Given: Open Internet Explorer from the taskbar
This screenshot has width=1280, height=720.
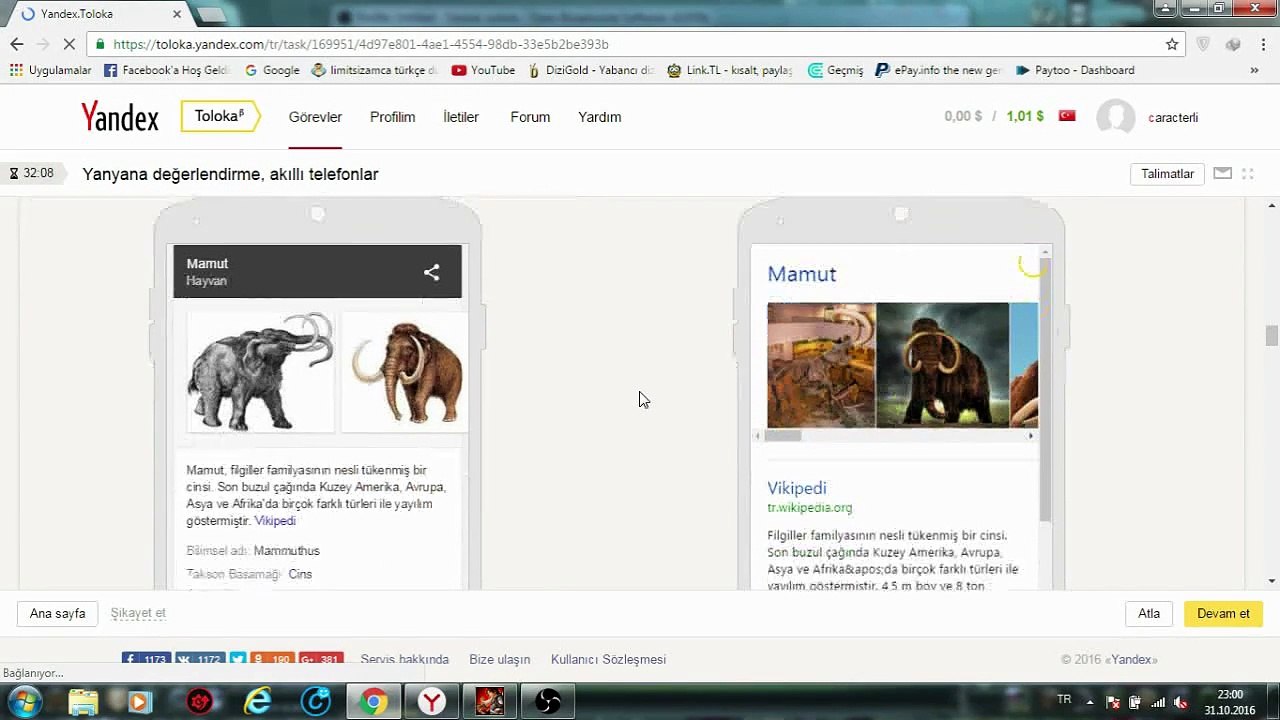Looking at the screenshot, I should pos(258,702).
